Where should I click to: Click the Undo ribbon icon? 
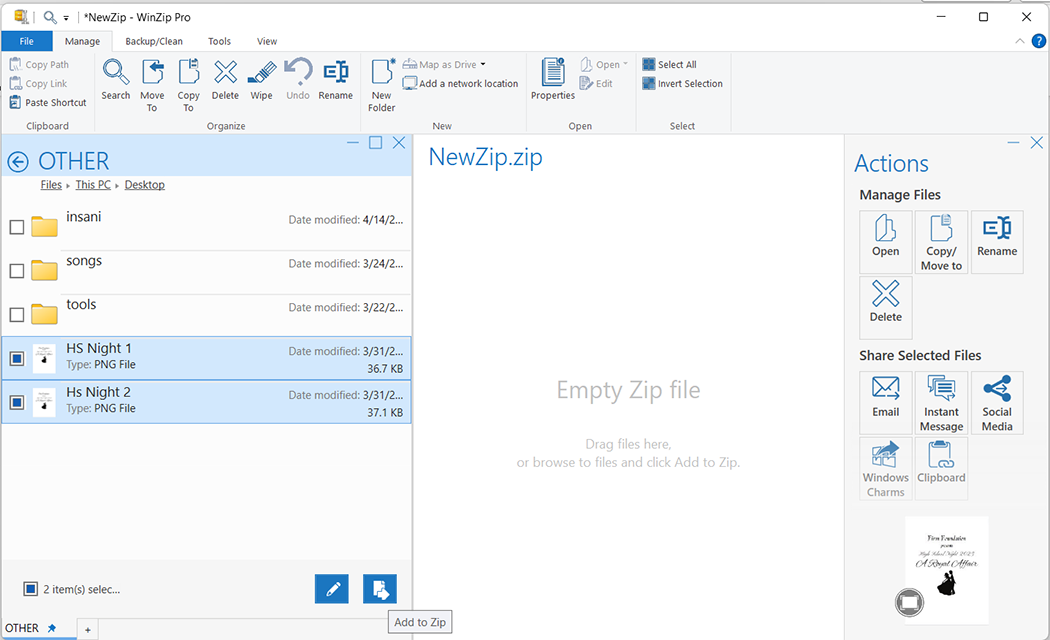coord(298,80)
